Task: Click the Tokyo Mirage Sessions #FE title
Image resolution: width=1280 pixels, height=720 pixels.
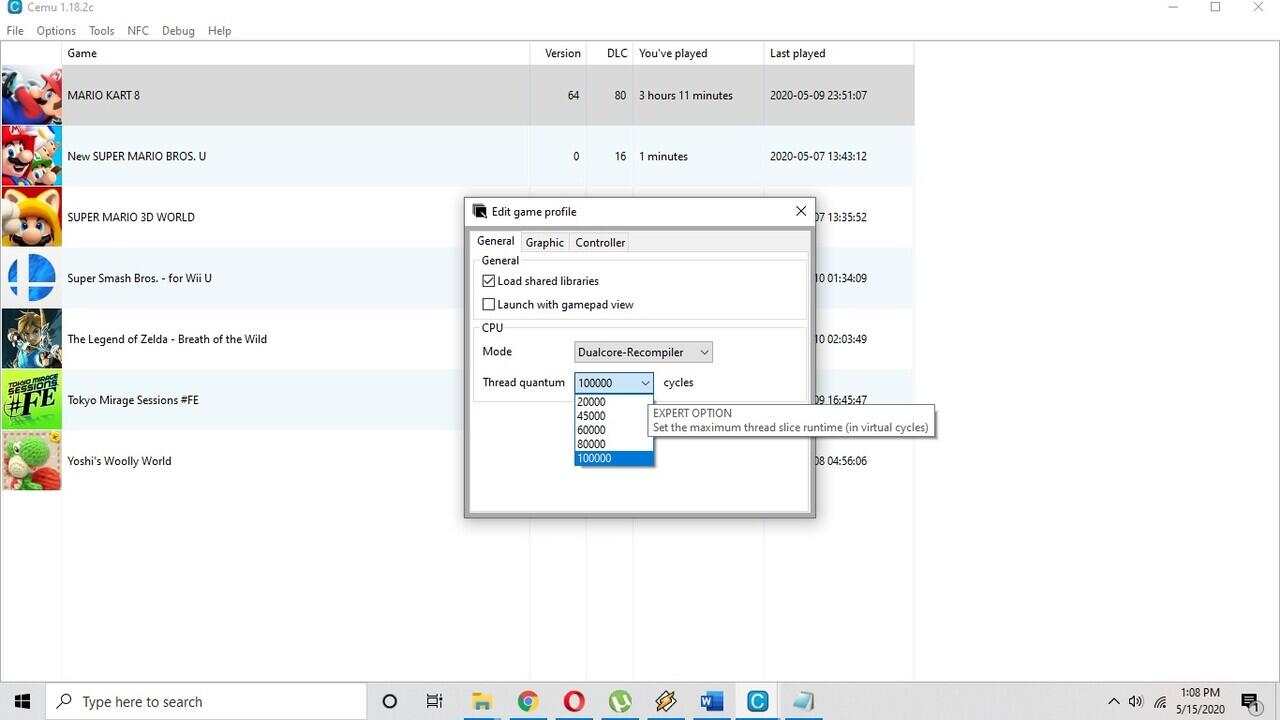Action: tap(133, 400)
